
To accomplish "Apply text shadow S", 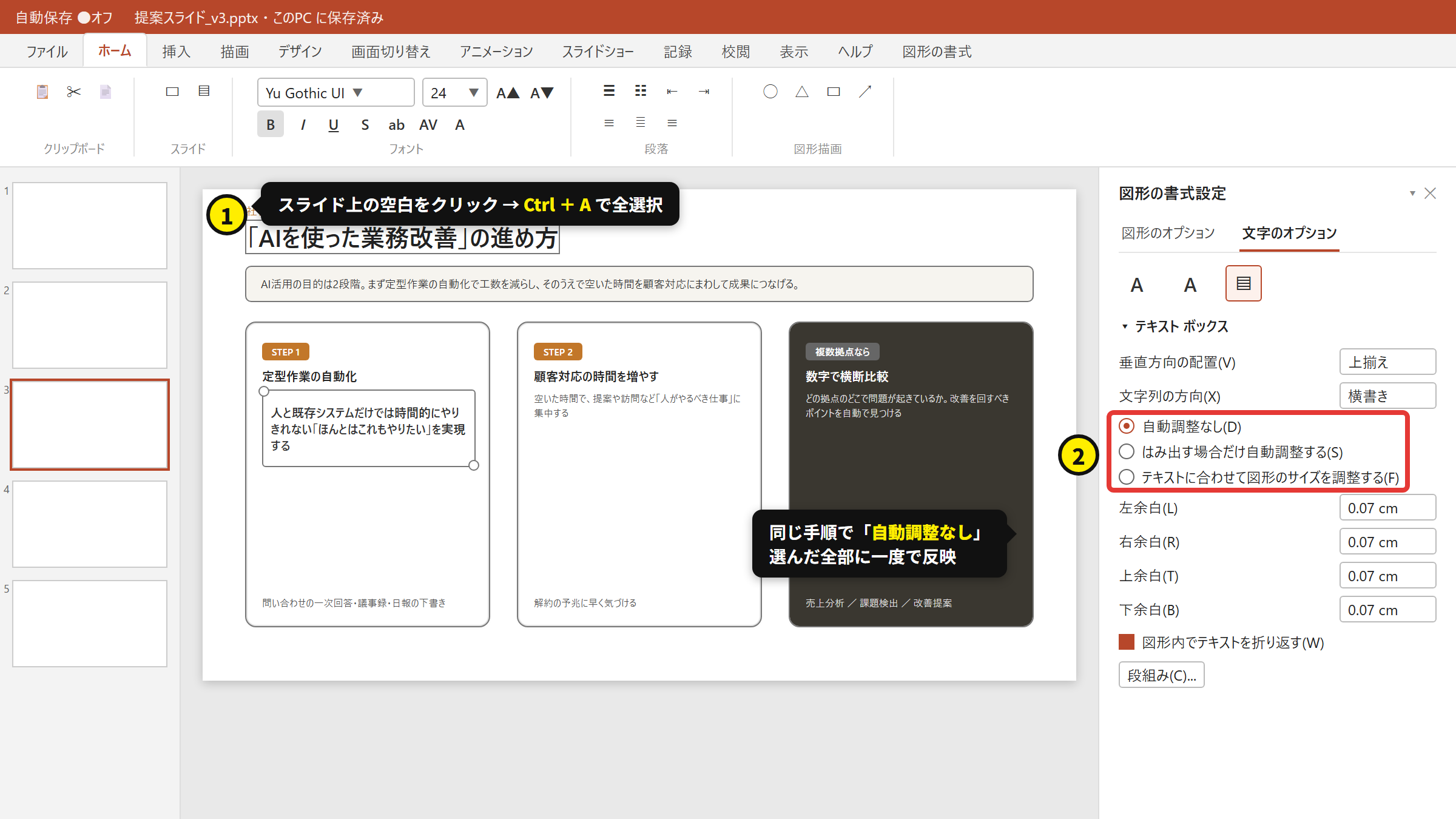I will point(365,124).
